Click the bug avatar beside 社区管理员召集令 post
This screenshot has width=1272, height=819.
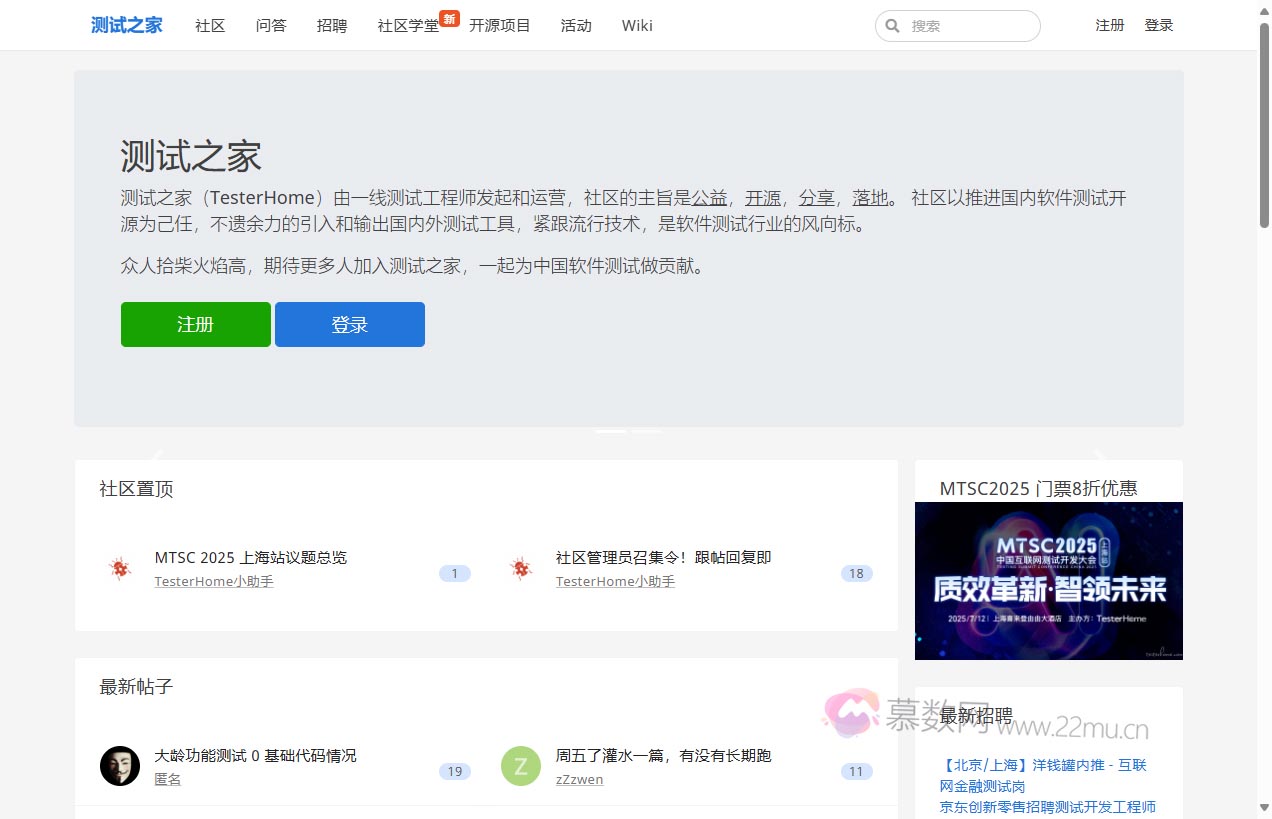point(521,569)
